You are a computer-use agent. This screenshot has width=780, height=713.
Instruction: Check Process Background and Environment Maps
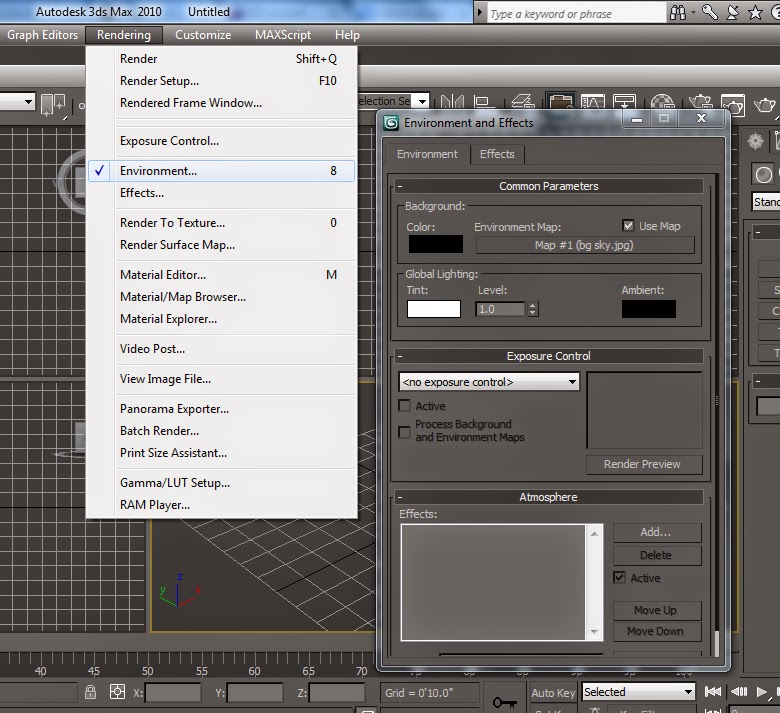click(404, 431)
